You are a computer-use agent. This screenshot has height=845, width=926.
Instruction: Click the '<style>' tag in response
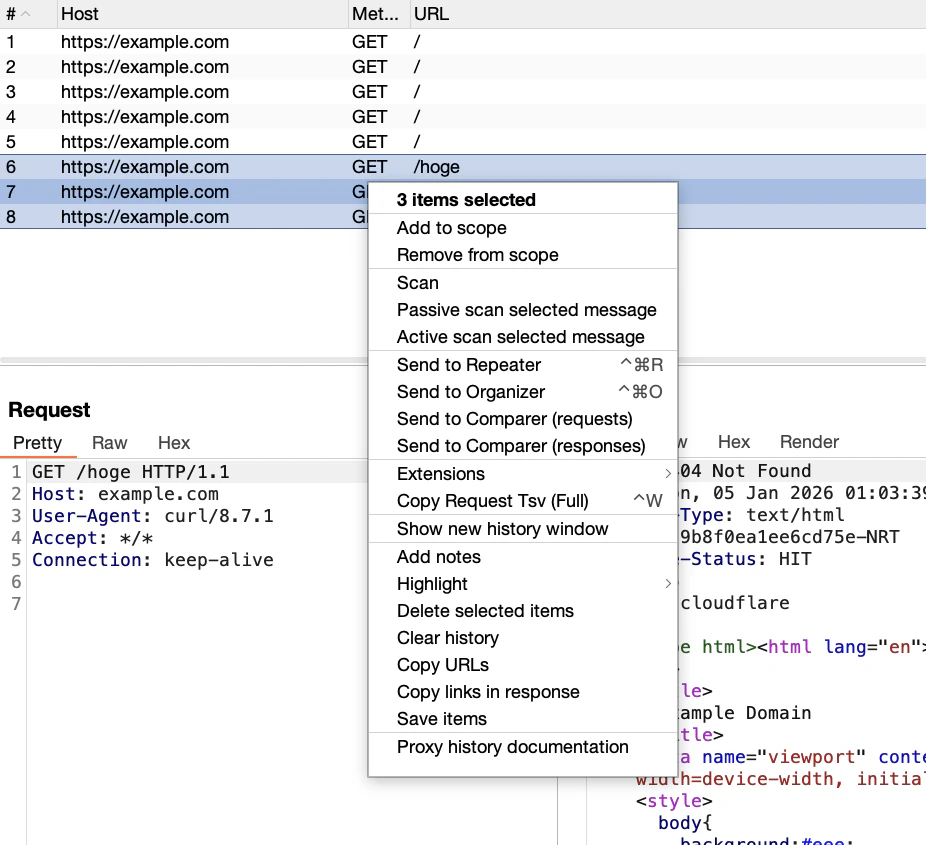click(674, 801)
